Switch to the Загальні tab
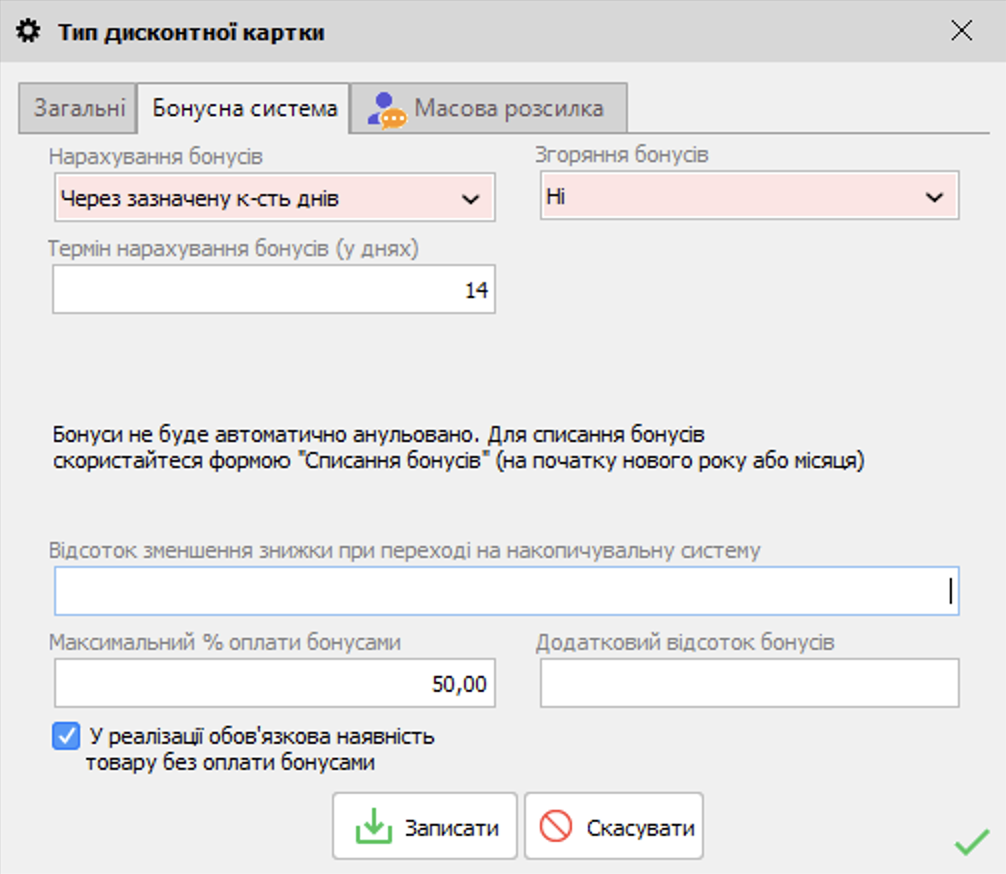Viewport: 1006px width, 874px height. coord(79,108)
